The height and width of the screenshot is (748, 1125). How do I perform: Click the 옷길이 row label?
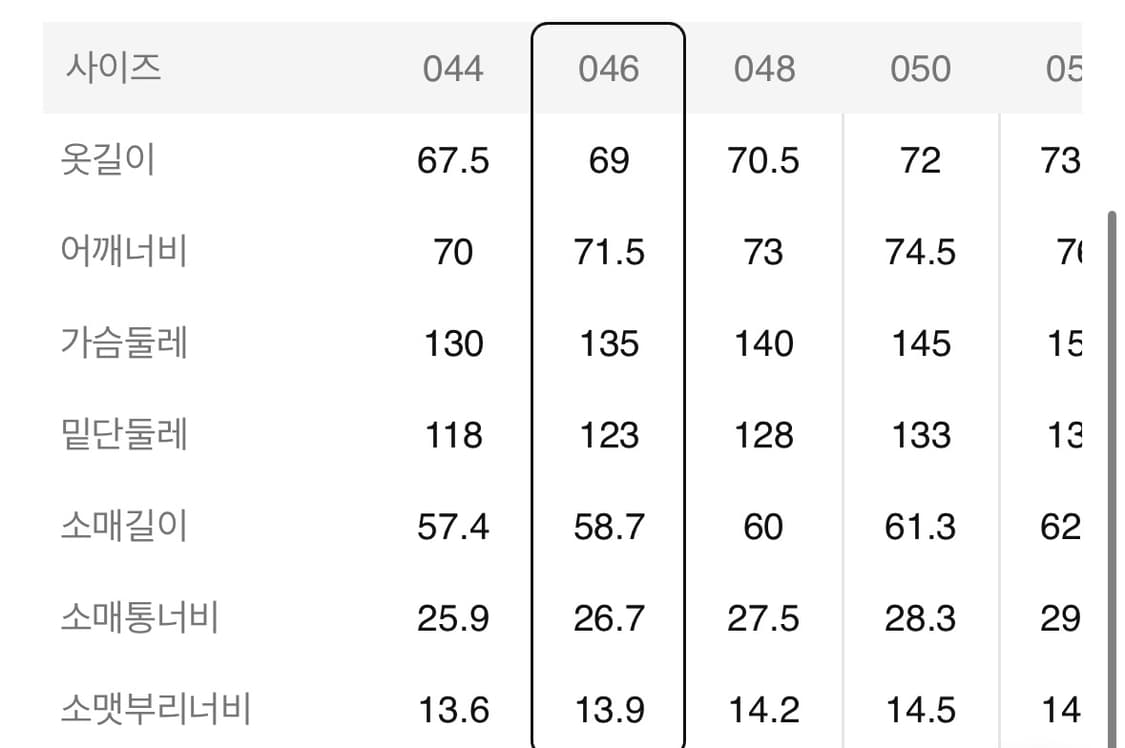point(108,160)
